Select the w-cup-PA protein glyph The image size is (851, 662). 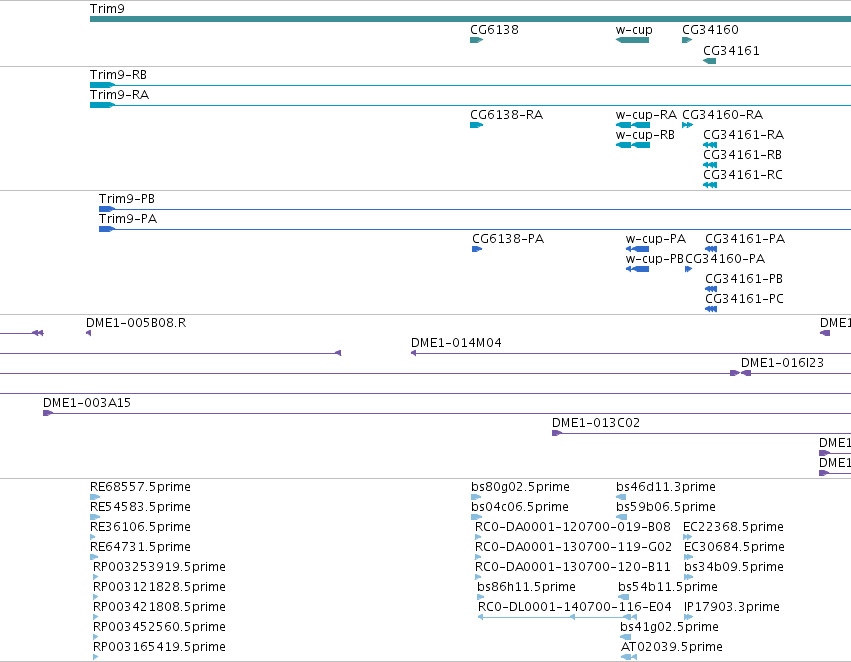(637, 250)
